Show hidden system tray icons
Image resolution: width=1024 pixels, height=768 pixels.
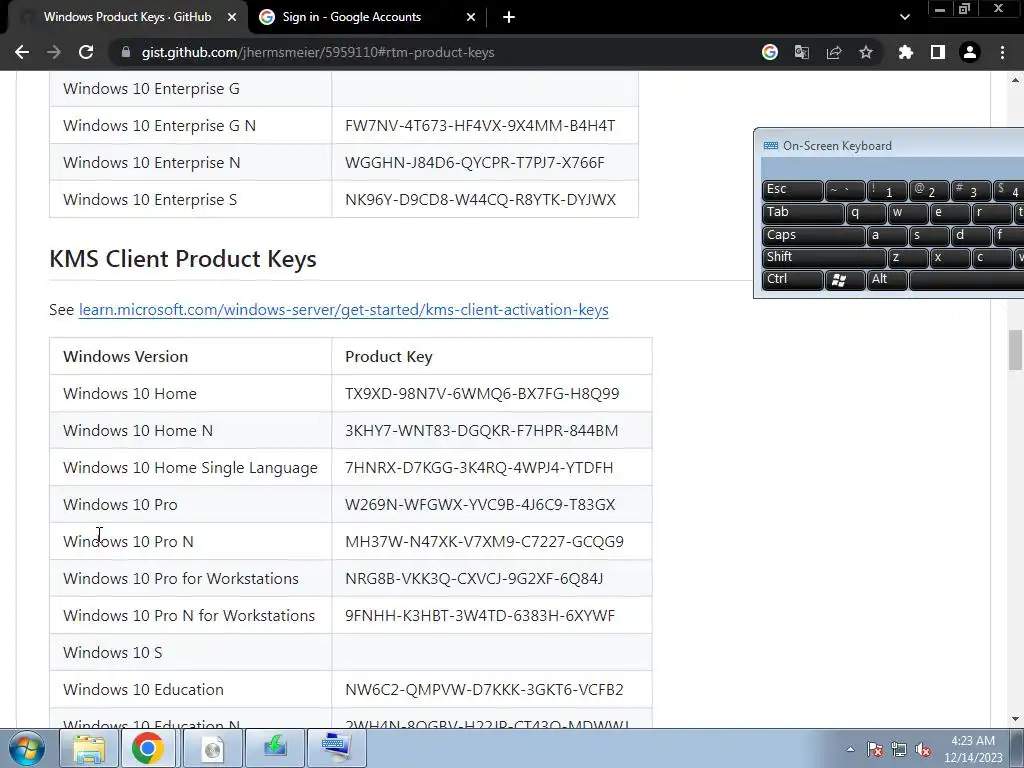[x=850, y=749]
